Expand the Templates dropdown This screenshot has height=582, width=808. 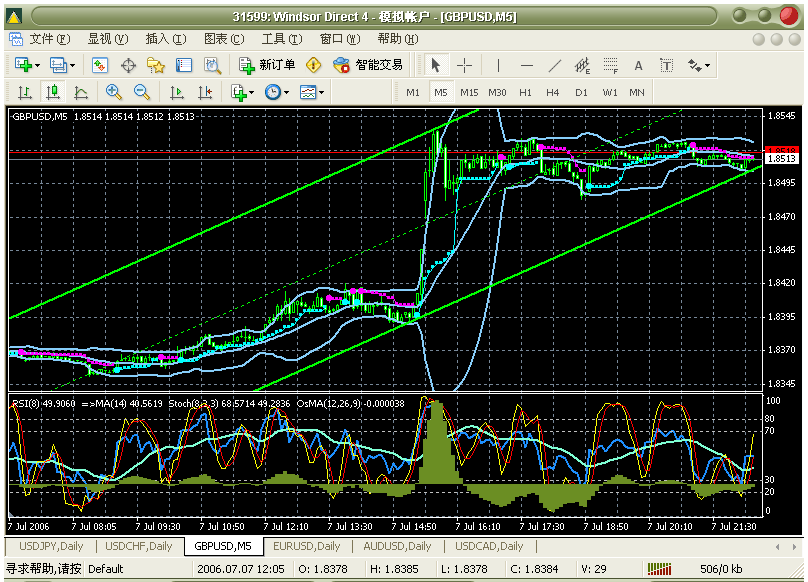pyautogui.click(x=313, y=92)
